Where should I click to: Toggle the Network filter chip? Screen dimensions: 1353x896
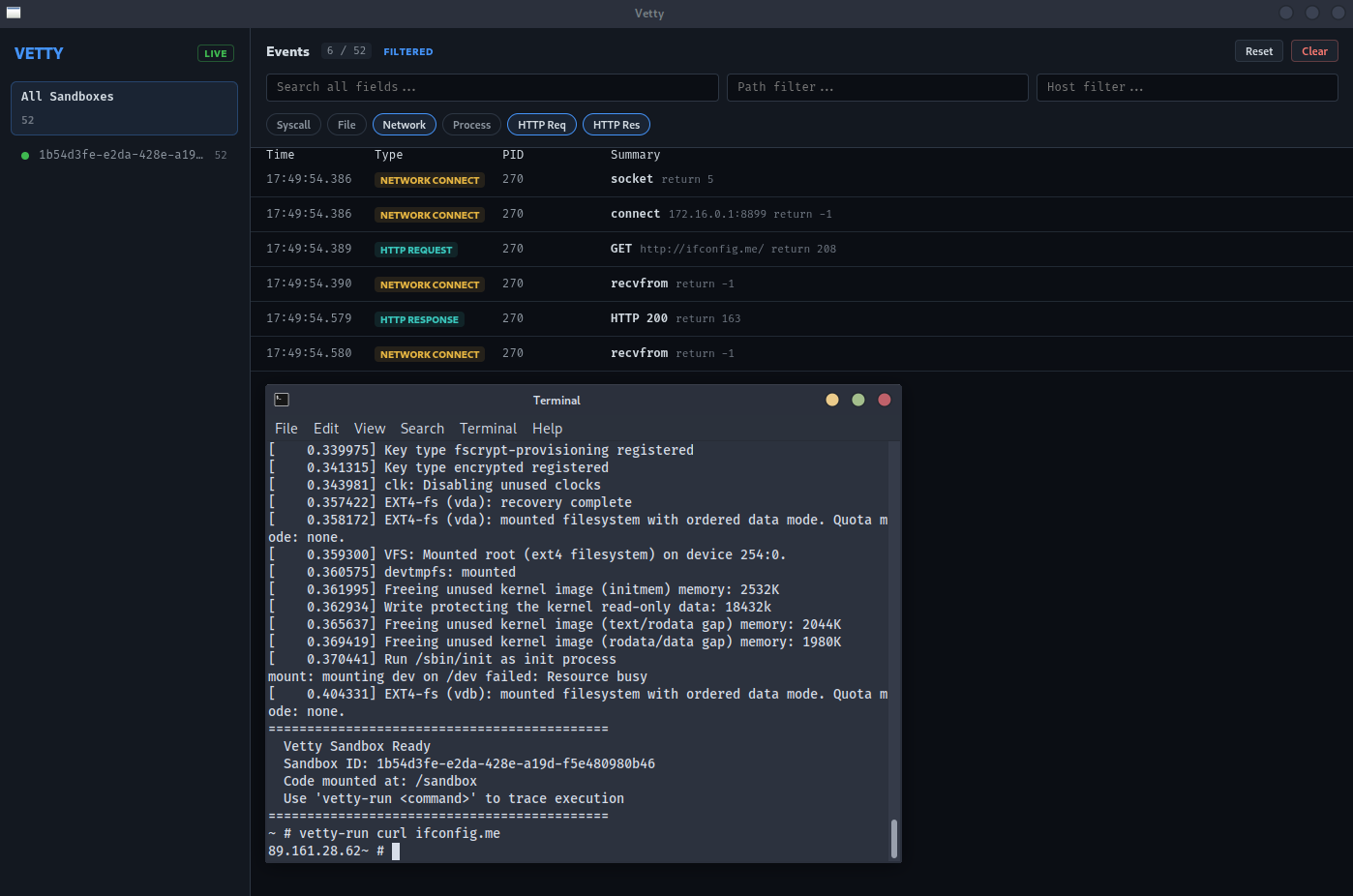coord(404,125)
